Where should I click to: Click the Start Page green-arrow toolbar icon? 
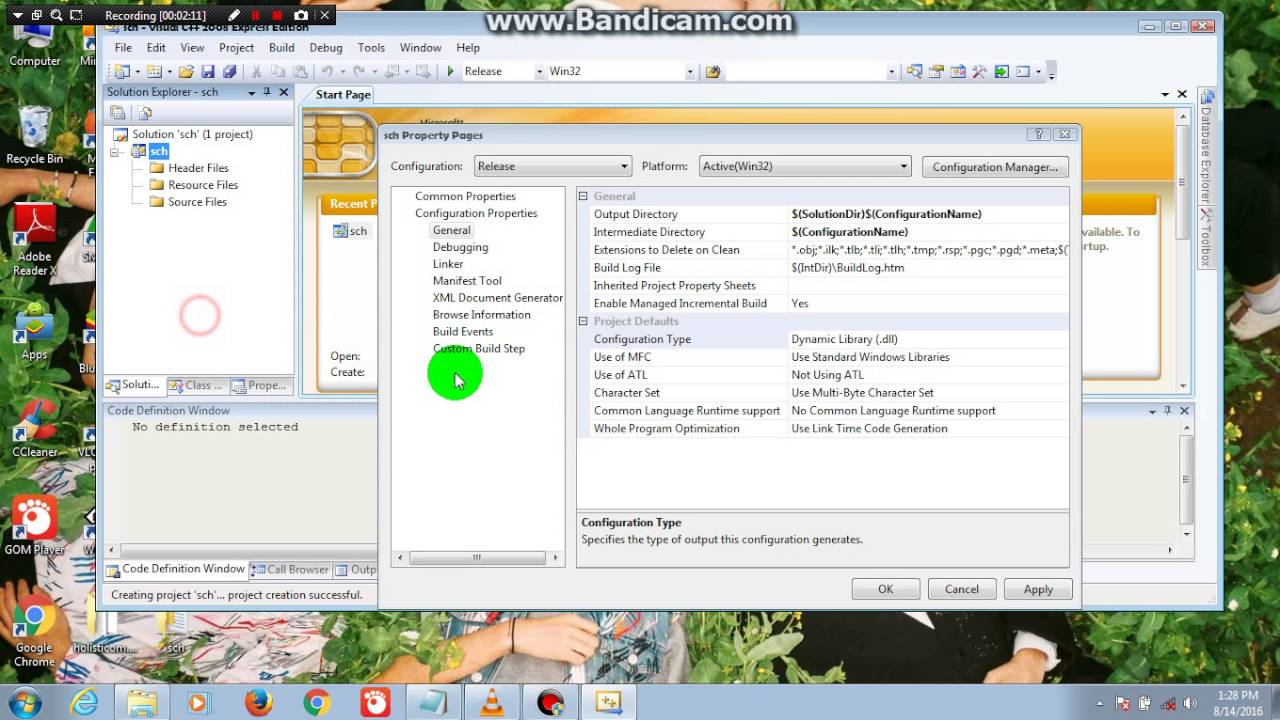[x=1002, y=71]
